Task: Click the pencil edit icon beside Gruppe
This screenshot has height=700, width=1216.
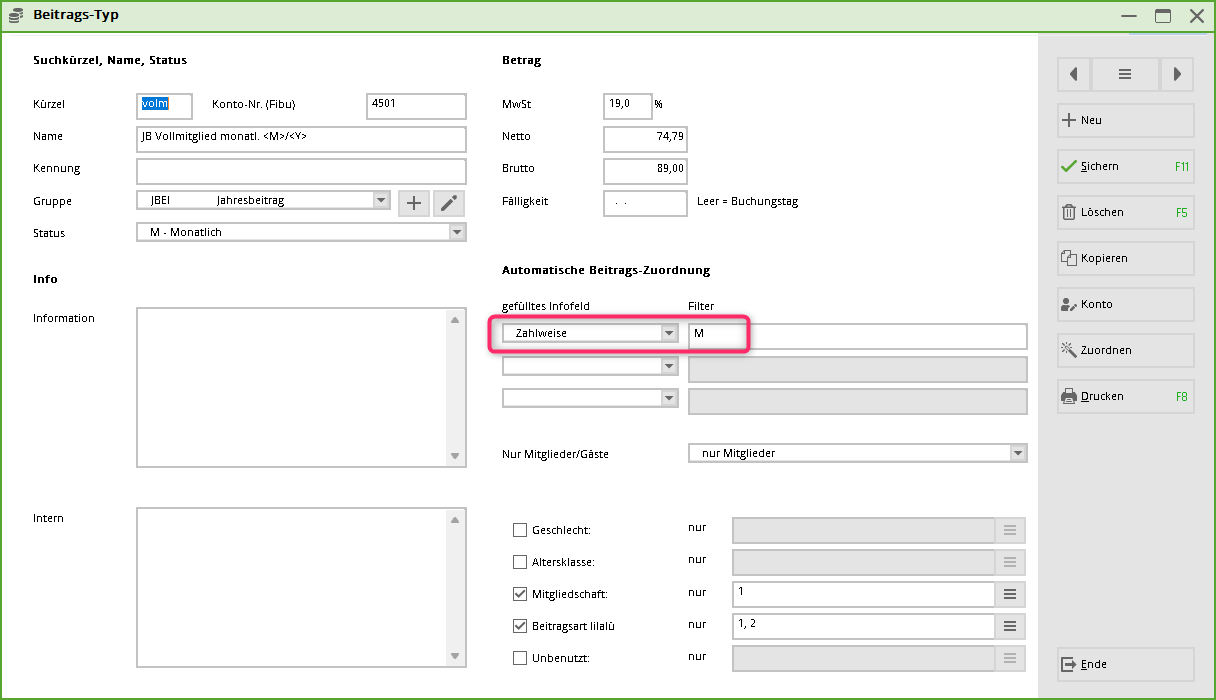Action: (x=449, y=203)
